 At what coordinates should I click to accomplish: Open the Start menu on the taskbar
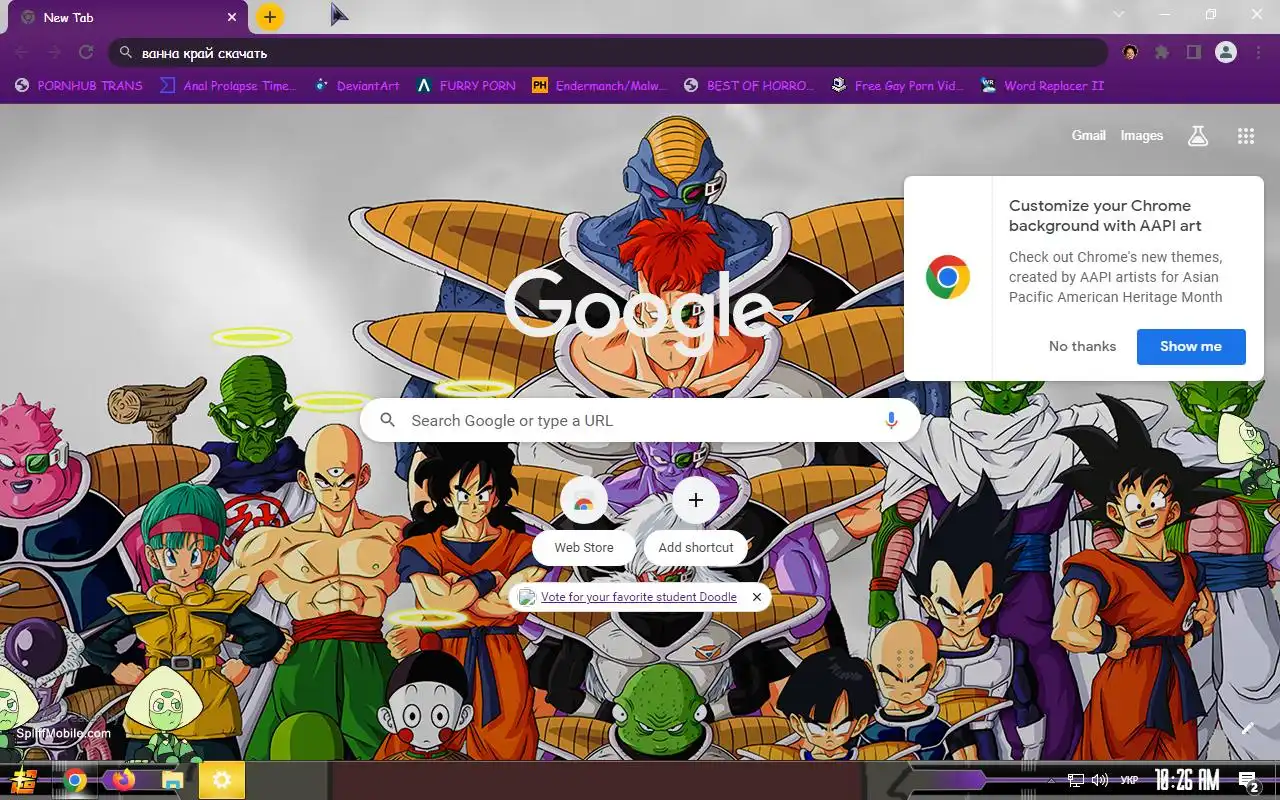(x=24, y=781)
